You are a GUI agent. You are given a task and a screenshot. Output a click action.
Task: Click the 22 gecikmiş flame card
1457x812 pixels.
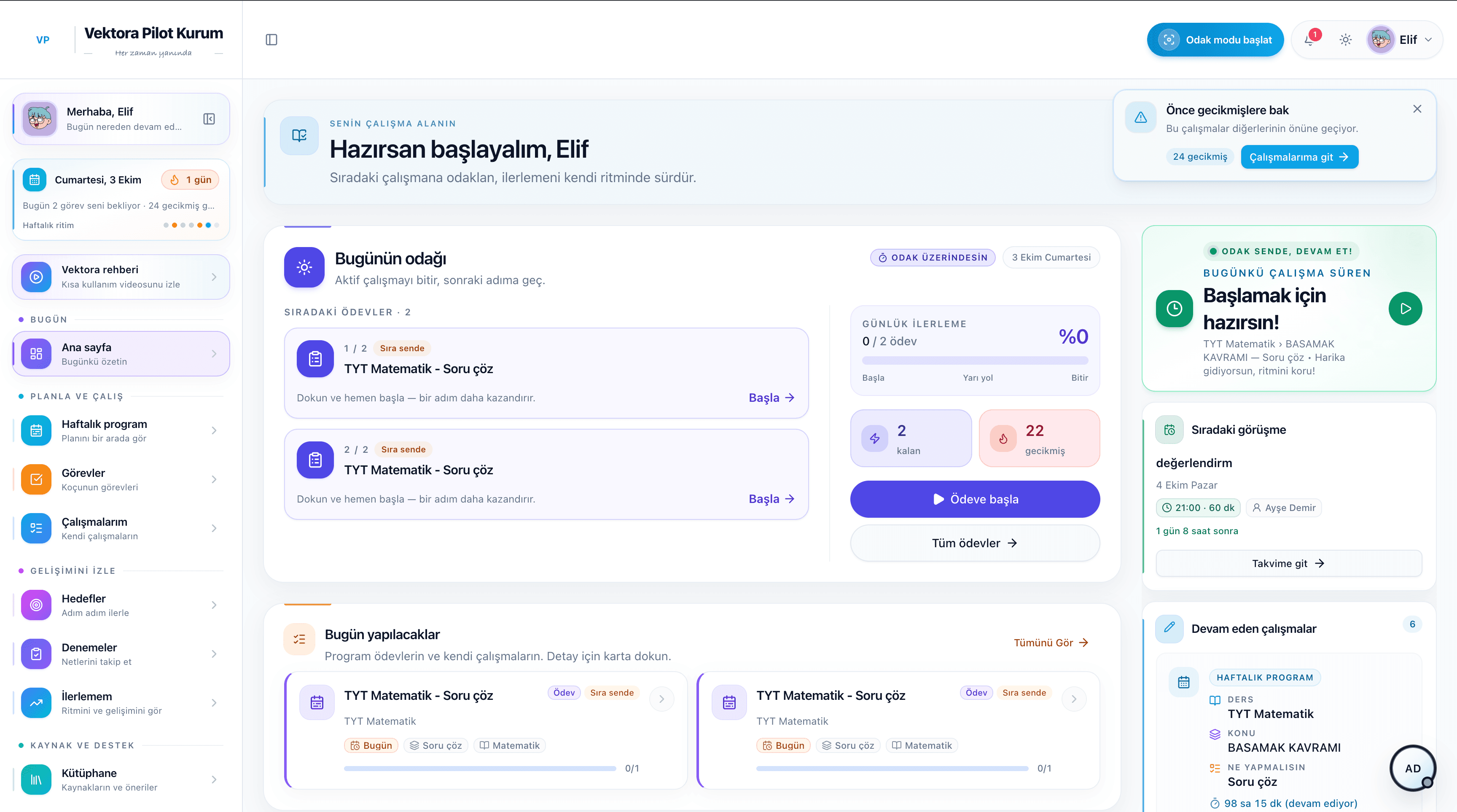click(1039, 438)
